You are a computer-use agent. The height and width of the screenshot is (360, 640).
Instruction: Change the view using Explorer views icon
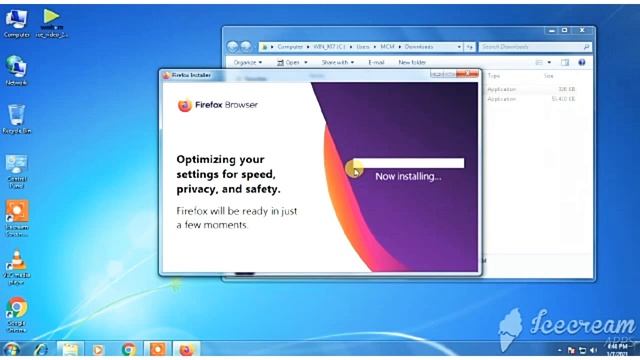[x=539, y=62]
